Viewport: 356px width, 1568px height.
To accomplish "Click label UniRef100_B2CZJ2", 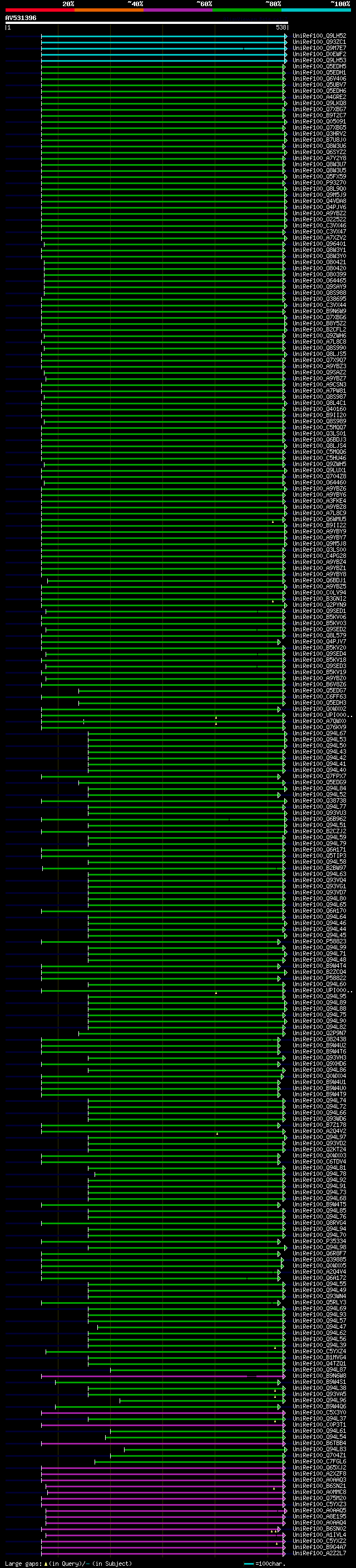I will point(319,831).
